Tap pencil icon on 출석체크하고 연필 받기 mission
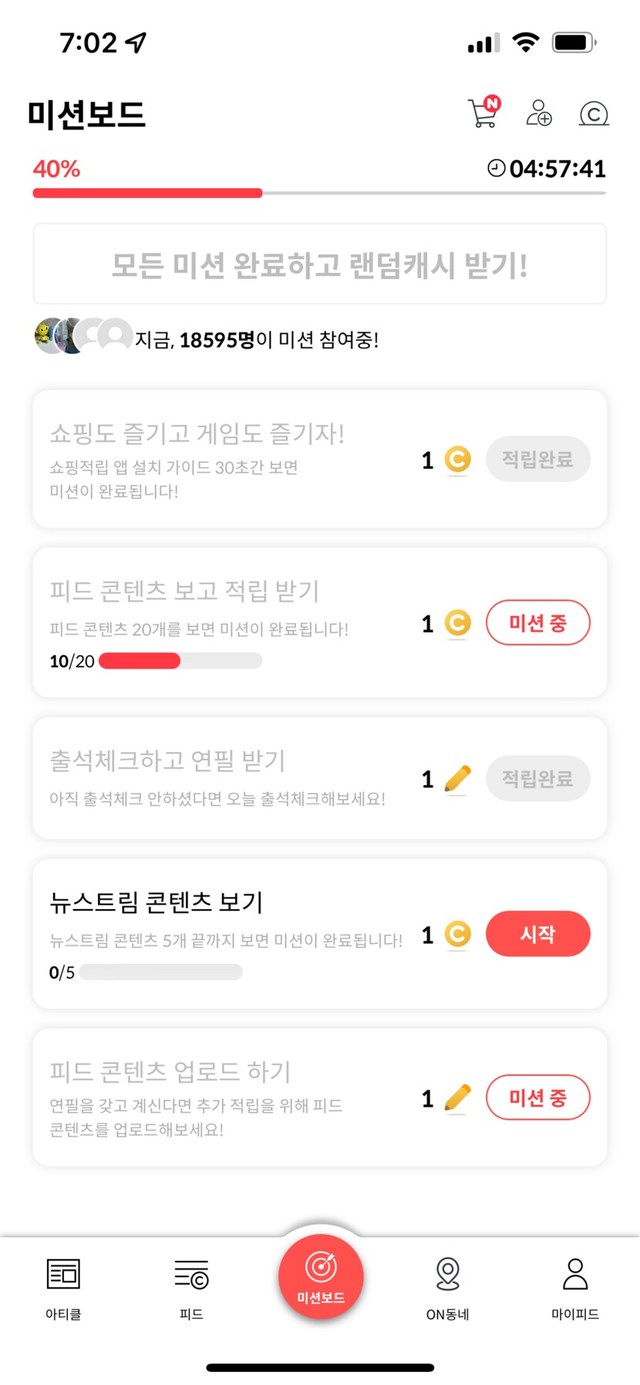The width and height of the screenshot is (640, 1385). point(457,779)
